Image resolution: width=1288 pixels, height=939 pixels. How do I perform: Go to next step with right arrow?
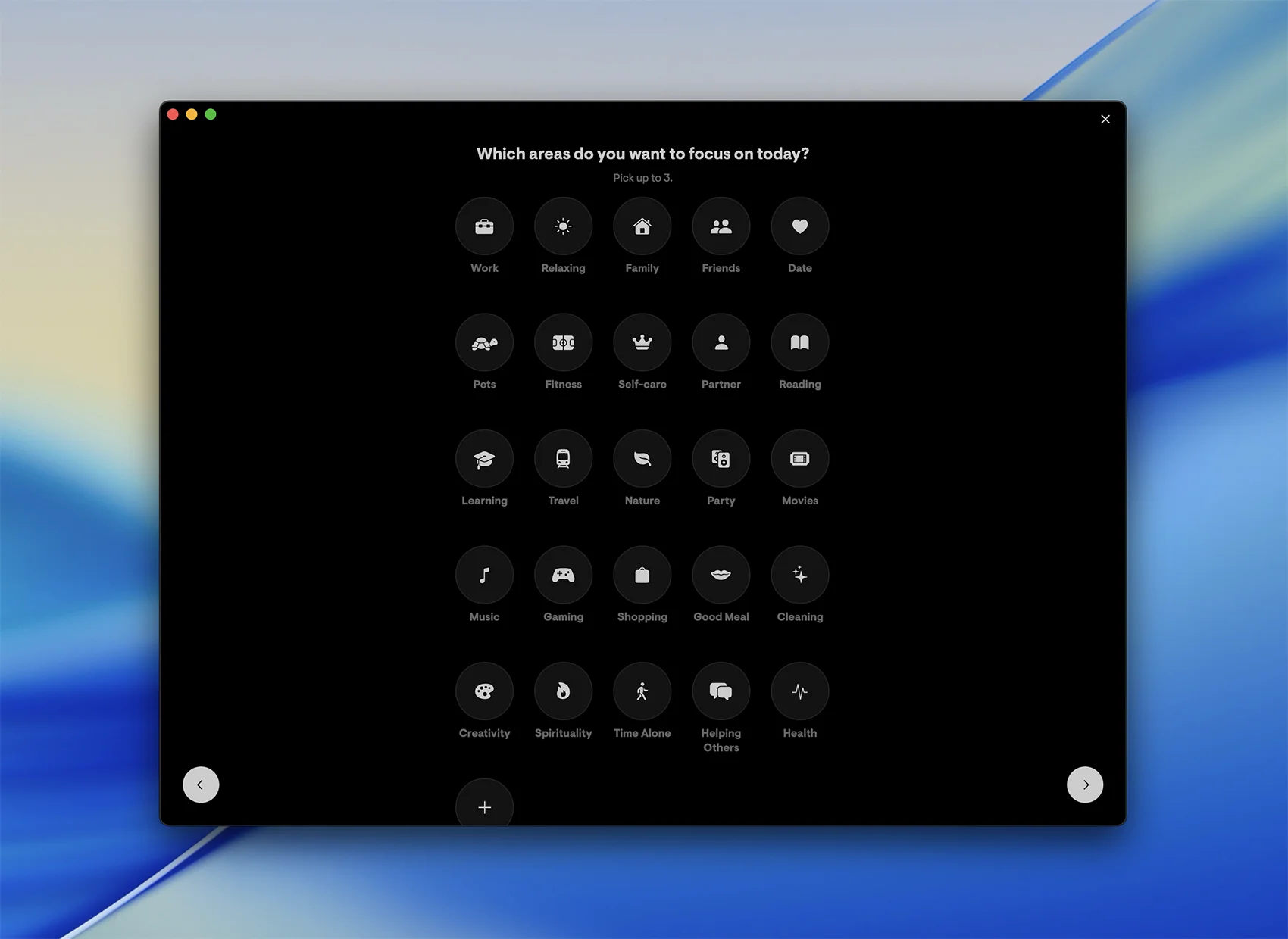(x=1084, y=785)
